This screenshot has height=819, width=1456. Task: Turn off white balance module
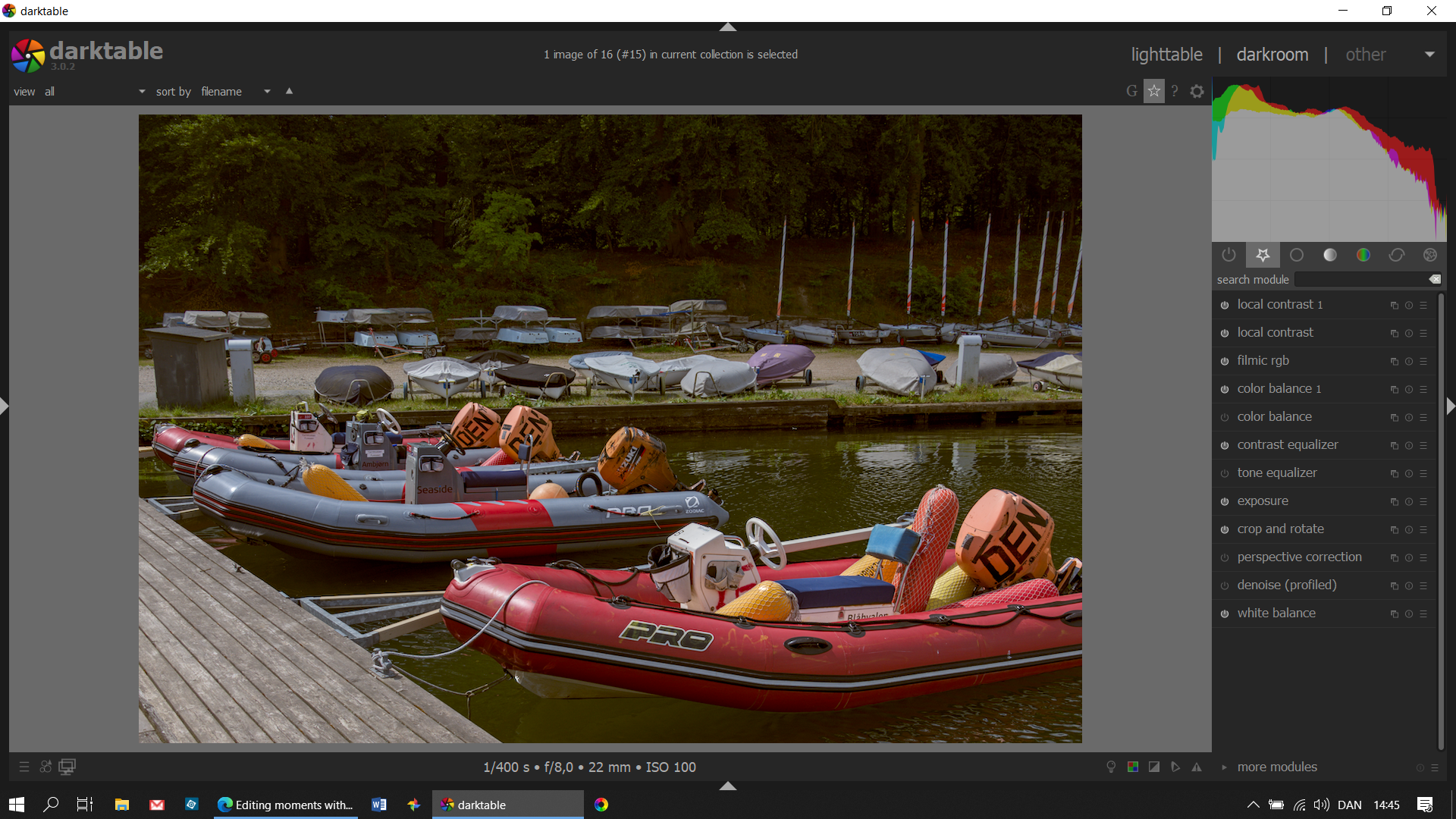[x=1224, y=614]
